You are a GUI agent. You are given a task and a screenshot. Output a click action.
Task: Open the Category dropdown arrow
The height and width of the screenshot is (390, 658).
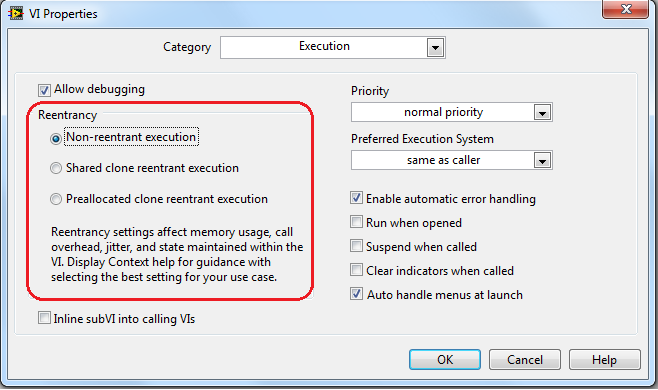(435, 47)
